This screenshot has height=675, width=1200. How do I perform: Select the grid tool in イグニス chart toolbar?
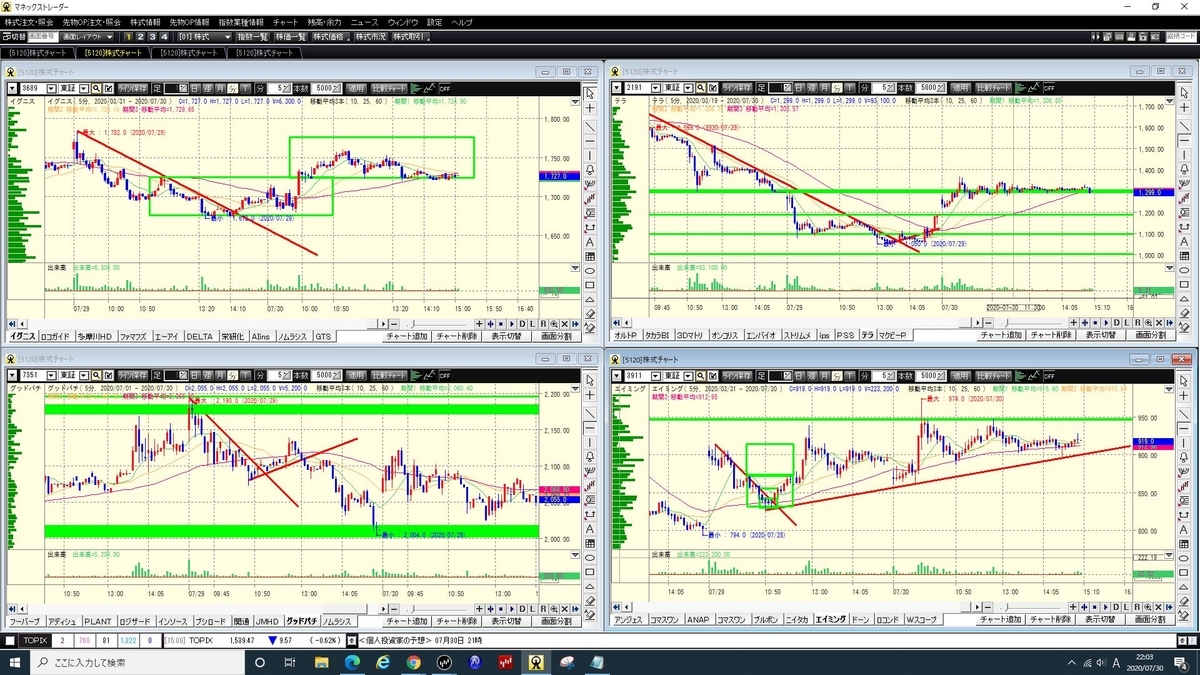pos(590,256)
